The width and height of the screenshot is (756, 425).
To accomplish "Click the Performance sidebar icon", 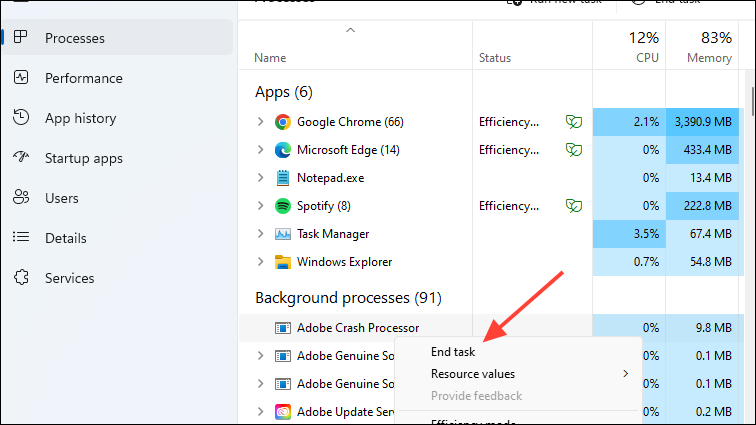I will coord(21,77).
